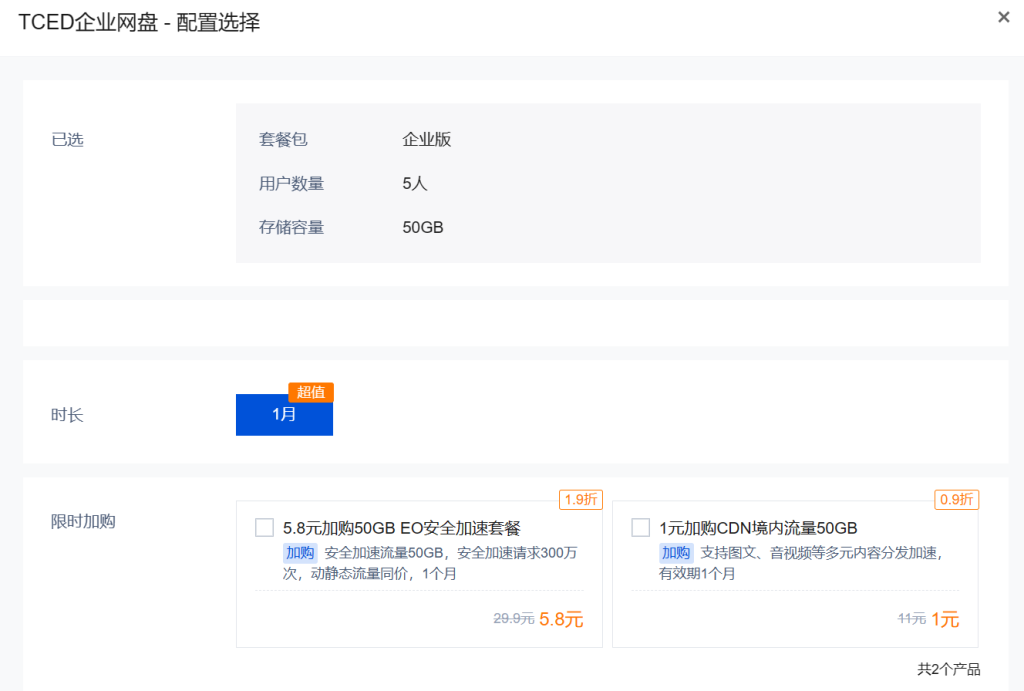Image resolution: width=1024 pixels, height=691 pixels.
Task: Click the 1.9折 discount badge
Action: point(581,499)
